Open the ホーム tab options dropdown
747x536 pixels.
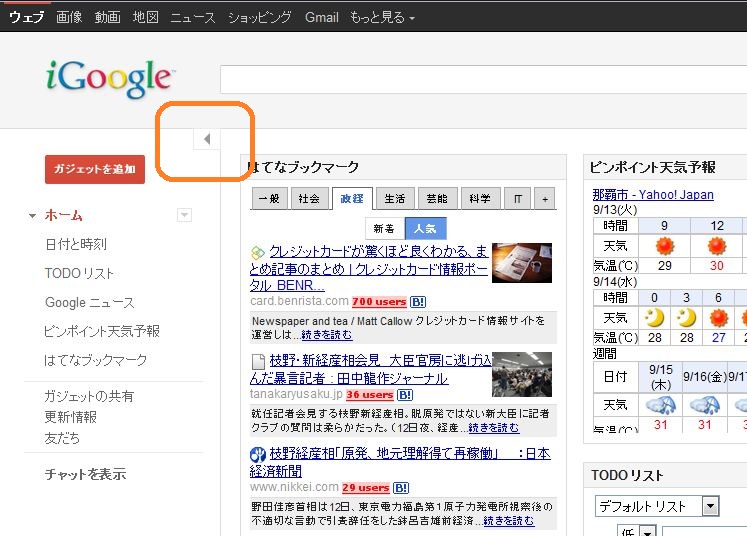click(x=184, y=215)
